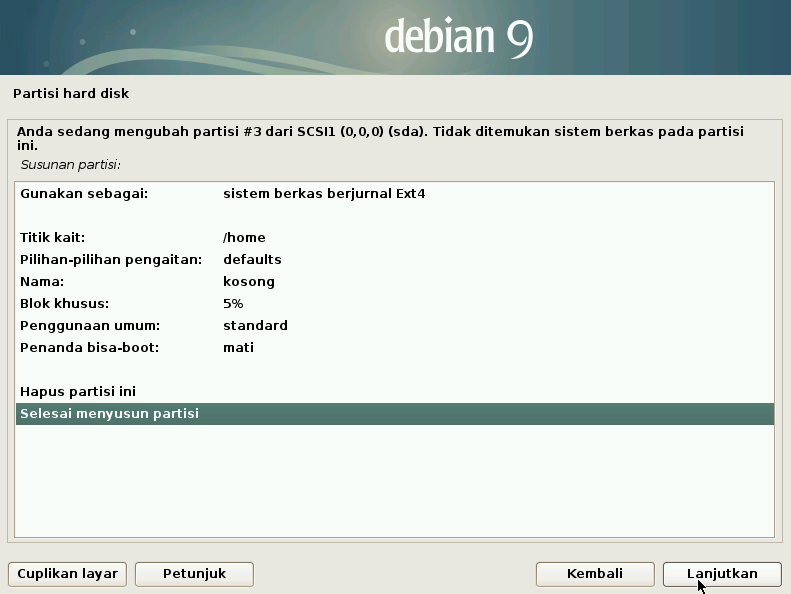
Task: Click the '/home' mount point value
Action: click(x=244, y=237)
